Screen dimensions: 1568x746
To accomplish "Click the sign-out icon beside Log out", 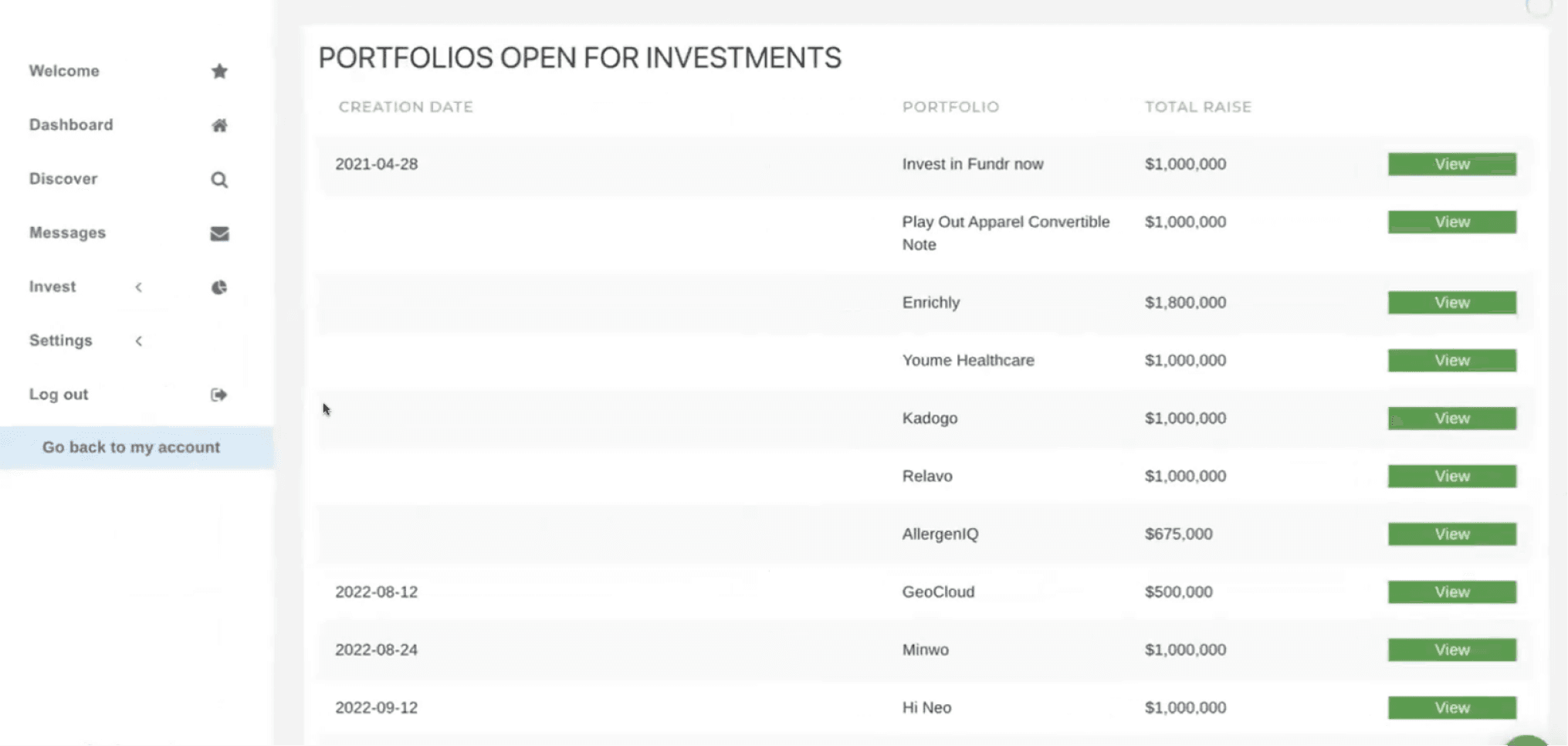I will point(219,395).
